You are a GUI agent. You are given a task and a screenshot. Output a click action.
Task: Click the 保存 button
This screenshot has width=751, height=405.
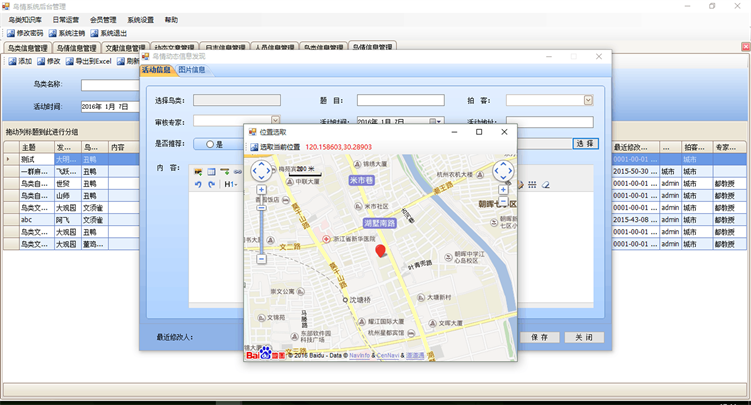(x=539, y=337)
